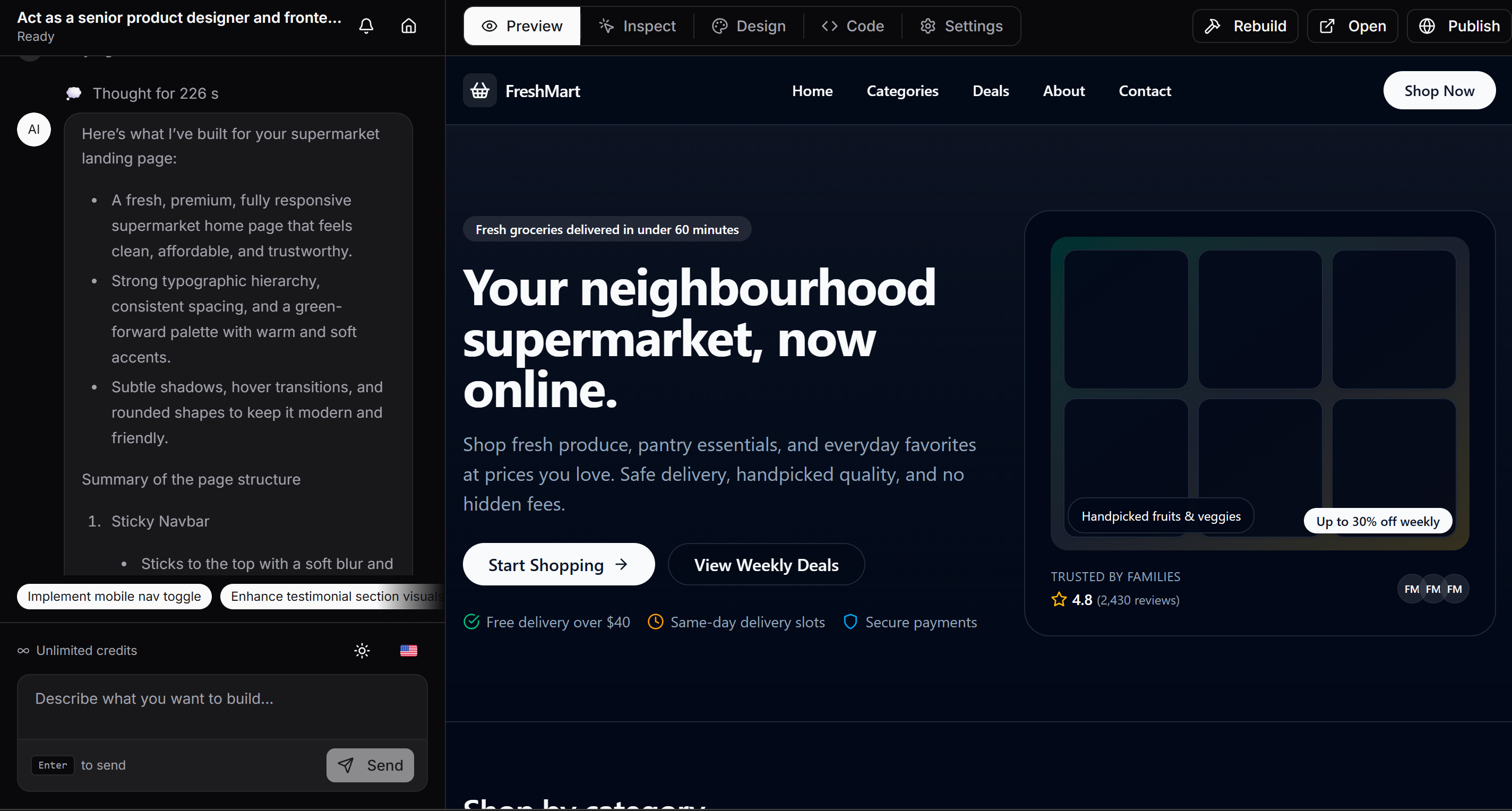Click the AI avatar circle
1512x811 pixels.
point(34,129)
